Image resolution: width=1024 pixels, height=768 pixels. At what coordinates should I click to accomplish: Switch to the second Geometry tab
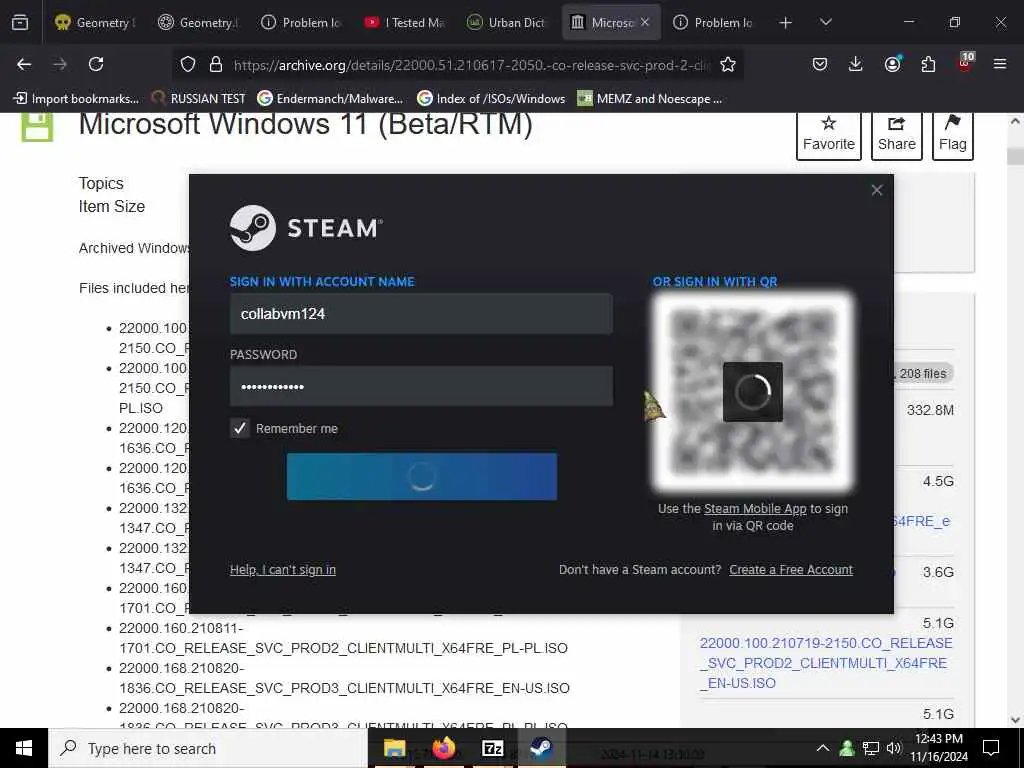[199, 22]
